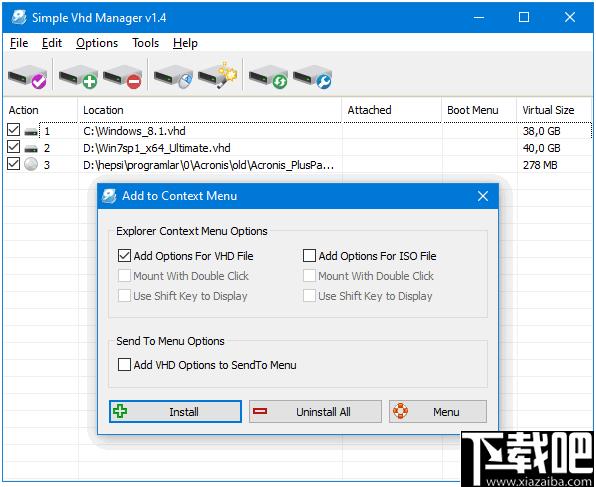Uncheck the row 2 Win7sp1_x64_Ultimate.vhd checkbox
Viewport: 596px width, 487px height.
tap(13, 146)
